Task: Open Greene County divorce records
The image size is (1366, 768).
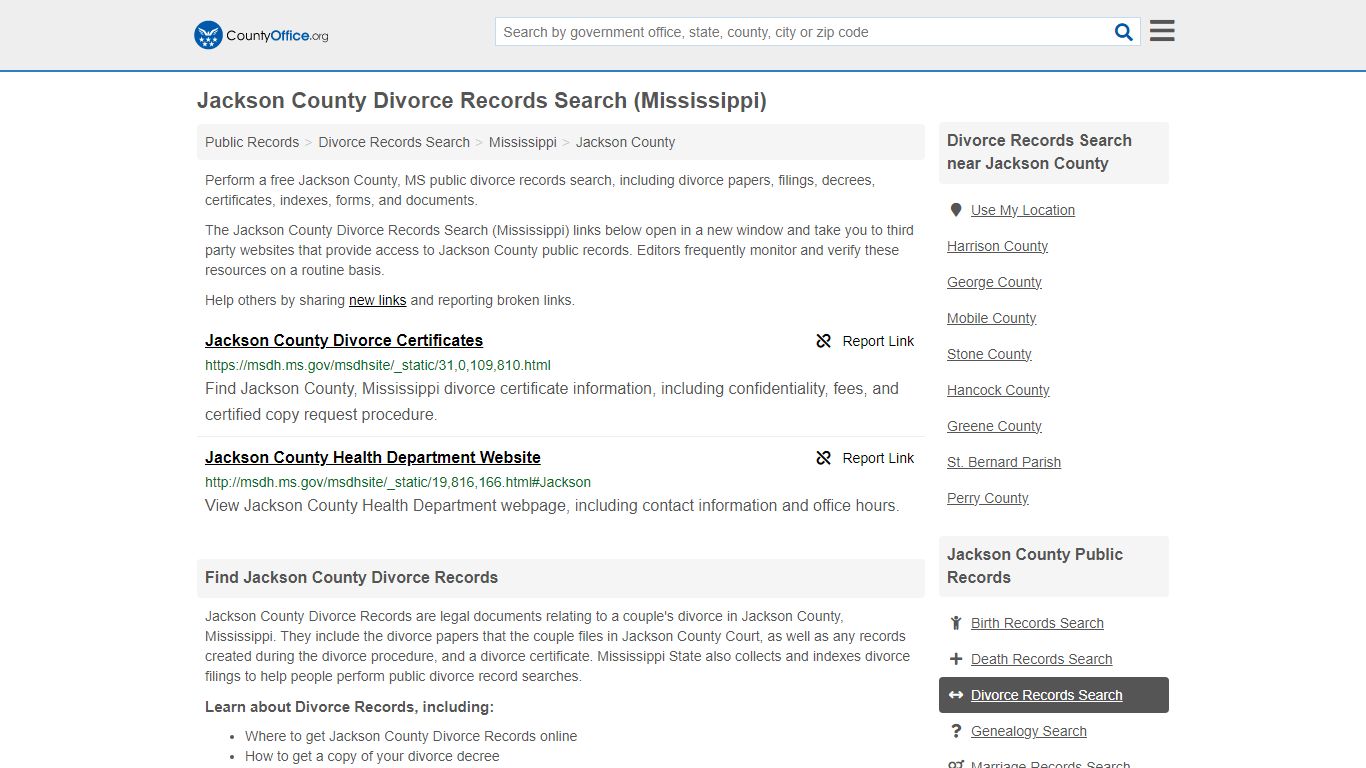Action: click(x=994, y=426)
